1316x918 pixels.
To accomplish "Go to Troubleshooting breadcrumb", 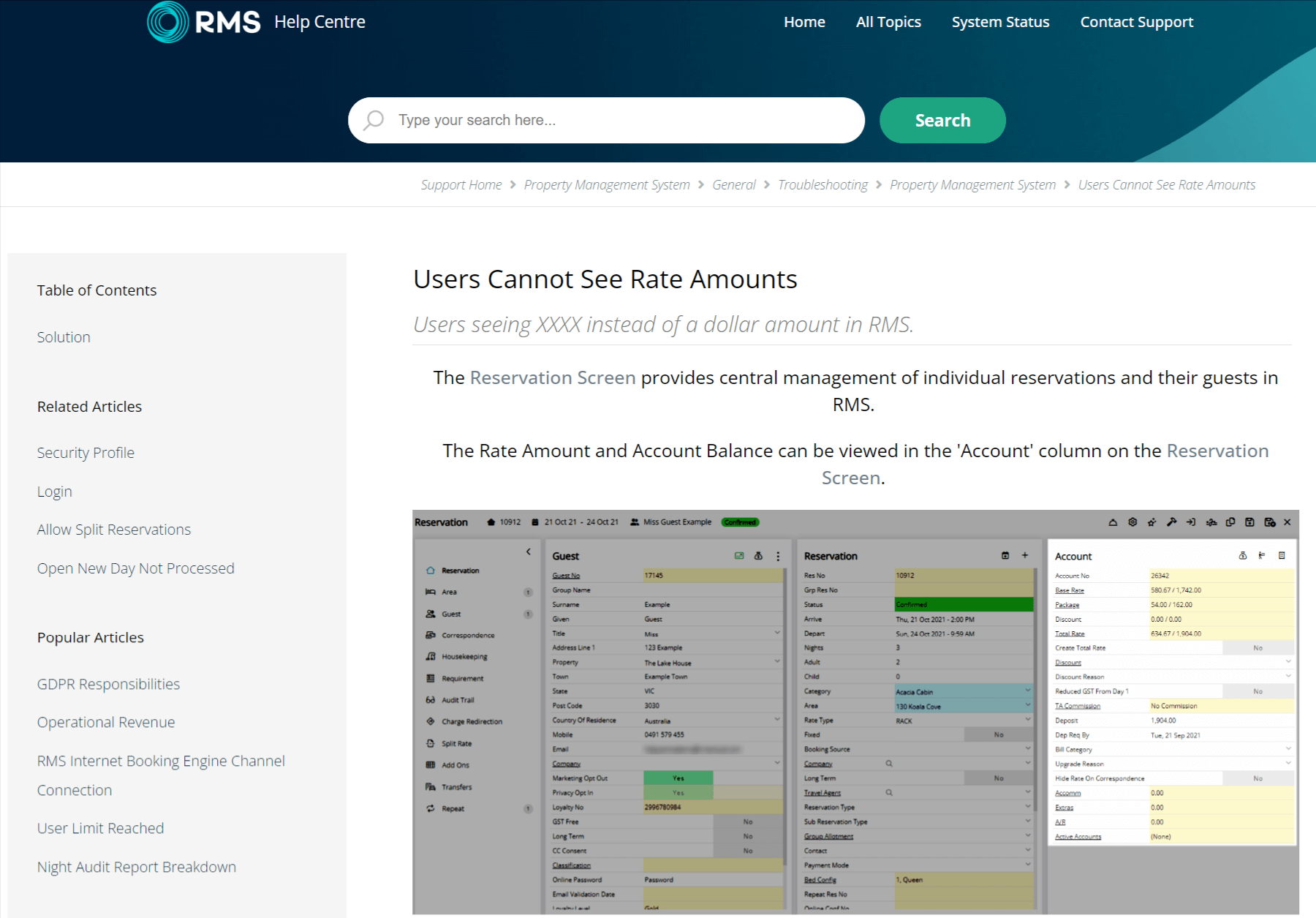I will pos(822,185).
